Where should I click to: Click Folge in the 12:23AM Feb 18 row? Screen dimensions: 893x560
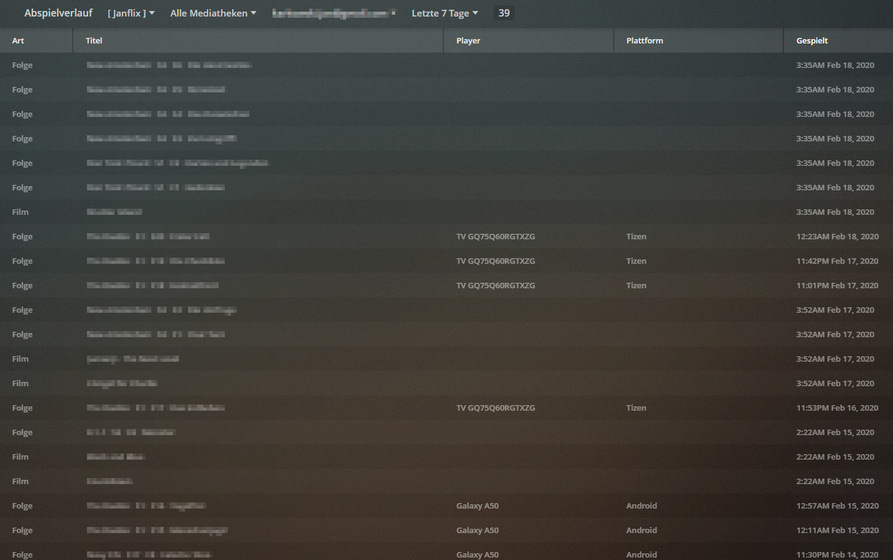[x=22, y=236]
